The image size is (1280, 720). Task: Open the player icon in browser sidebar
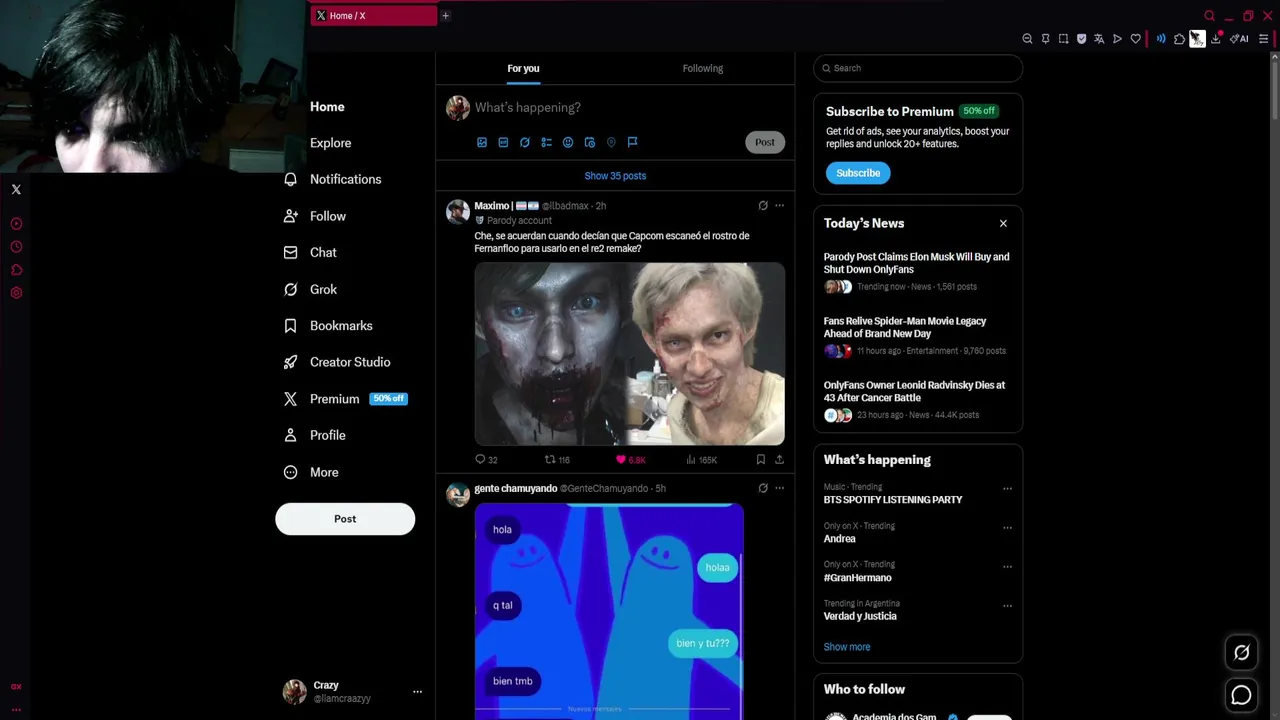(16, 224)
